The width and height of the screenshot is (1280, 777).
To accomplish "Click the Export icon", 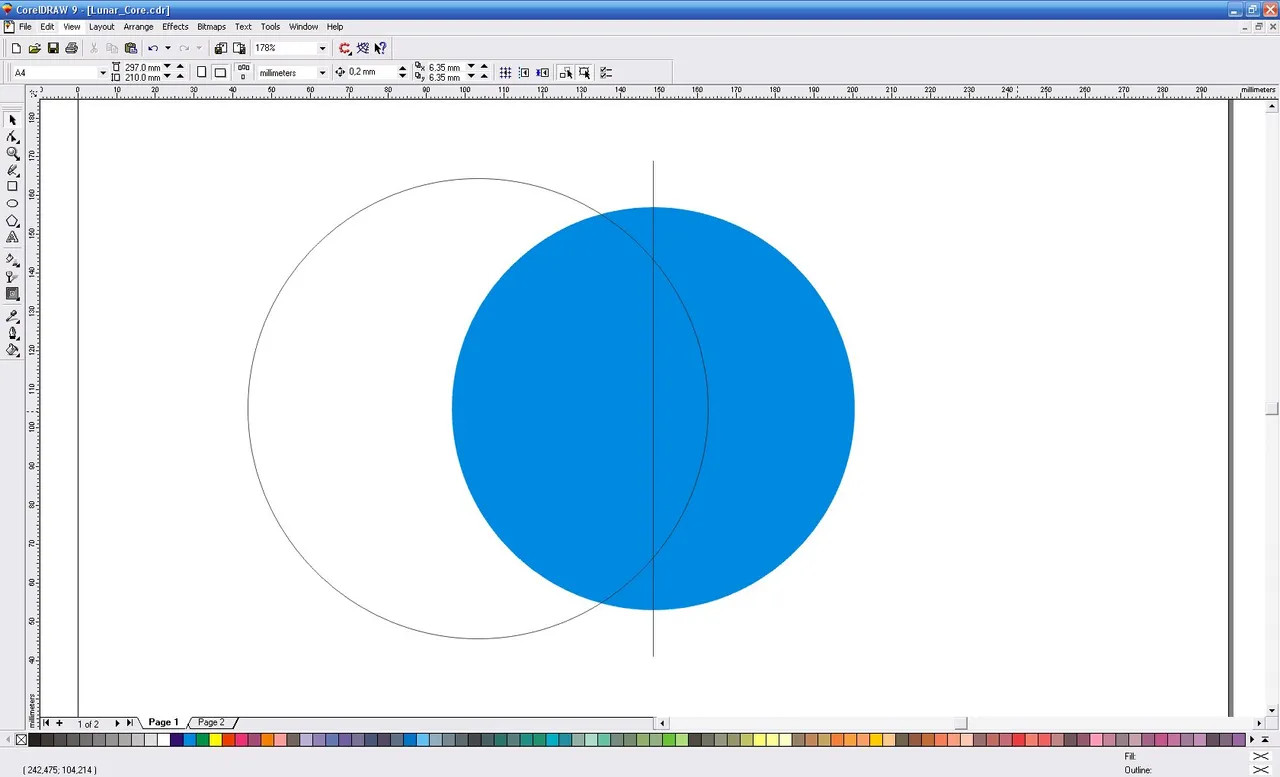I will tap(239, 48).
